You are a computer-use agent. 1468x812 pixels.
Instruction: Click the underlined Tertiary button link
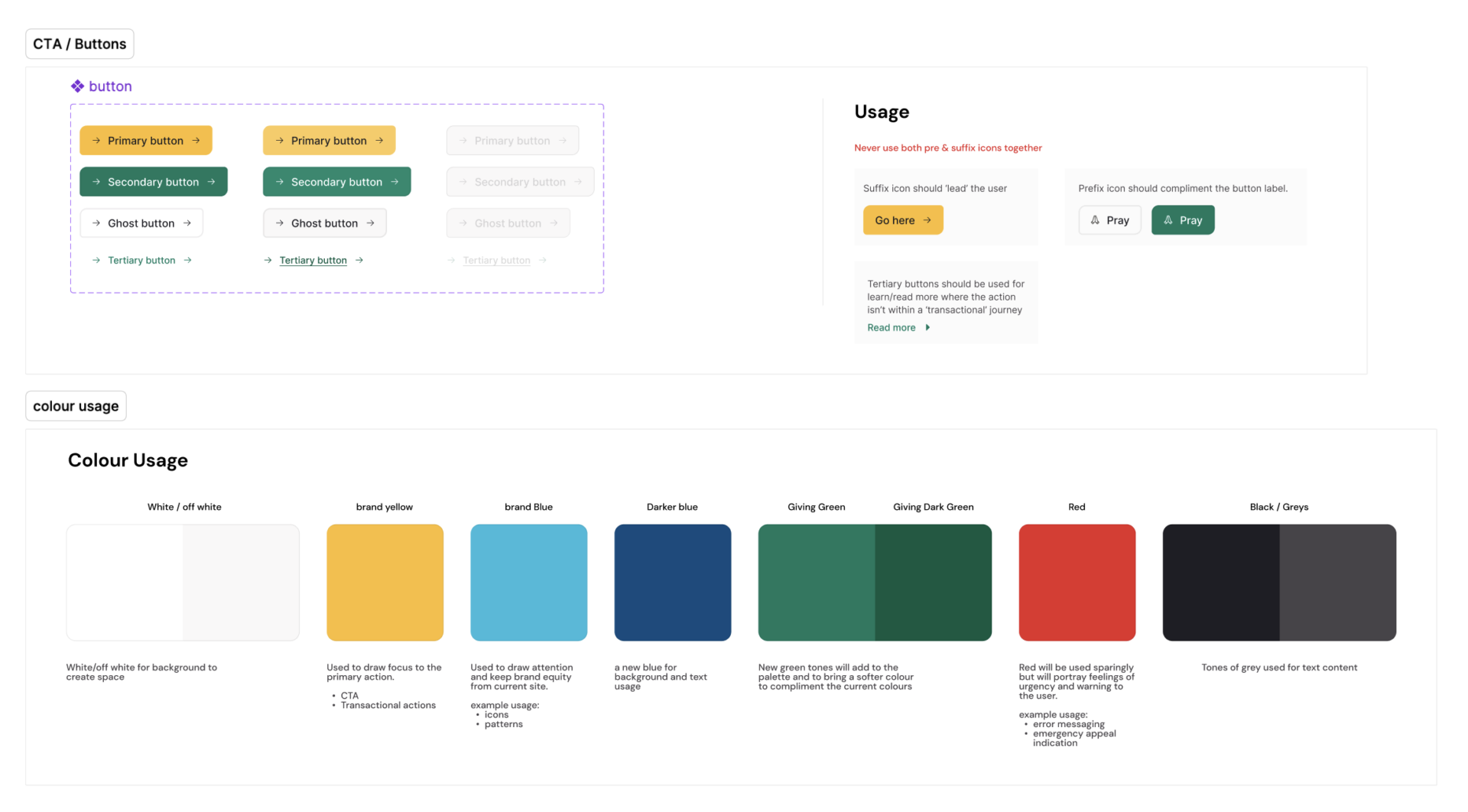313,261
